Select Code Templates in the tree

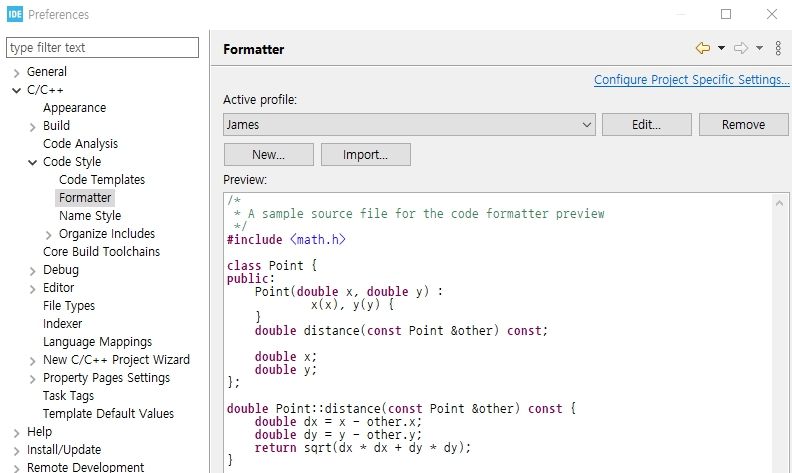102,180
